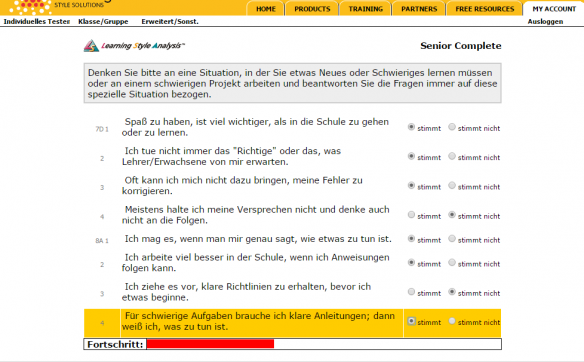Click question text 'Ich tue nicht immer das "Richtige"'

point(231,156)
